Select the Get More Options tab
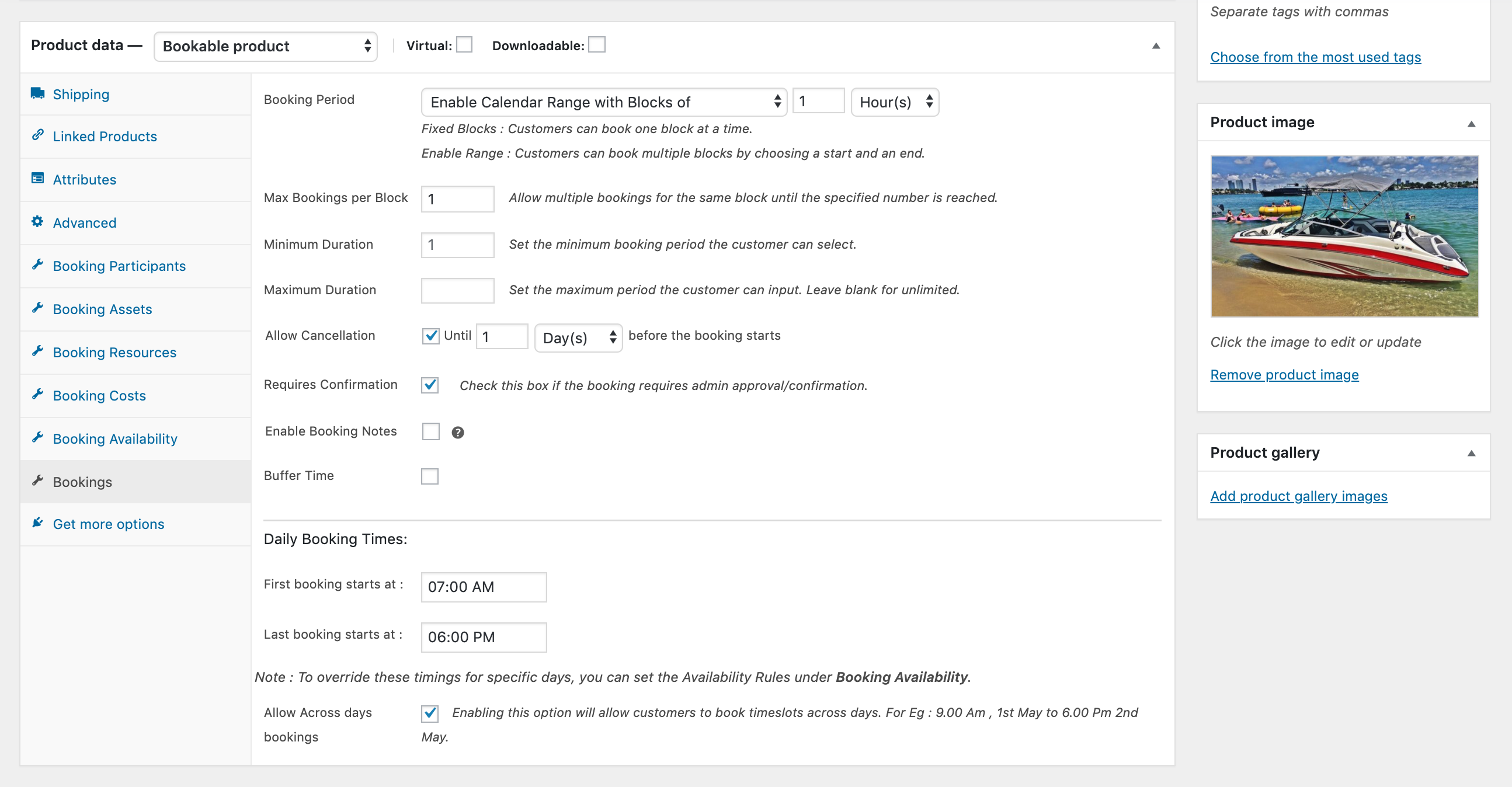The width and height of the screenshot is (1512, 787). pyautogui.click(x=108, y=523)
